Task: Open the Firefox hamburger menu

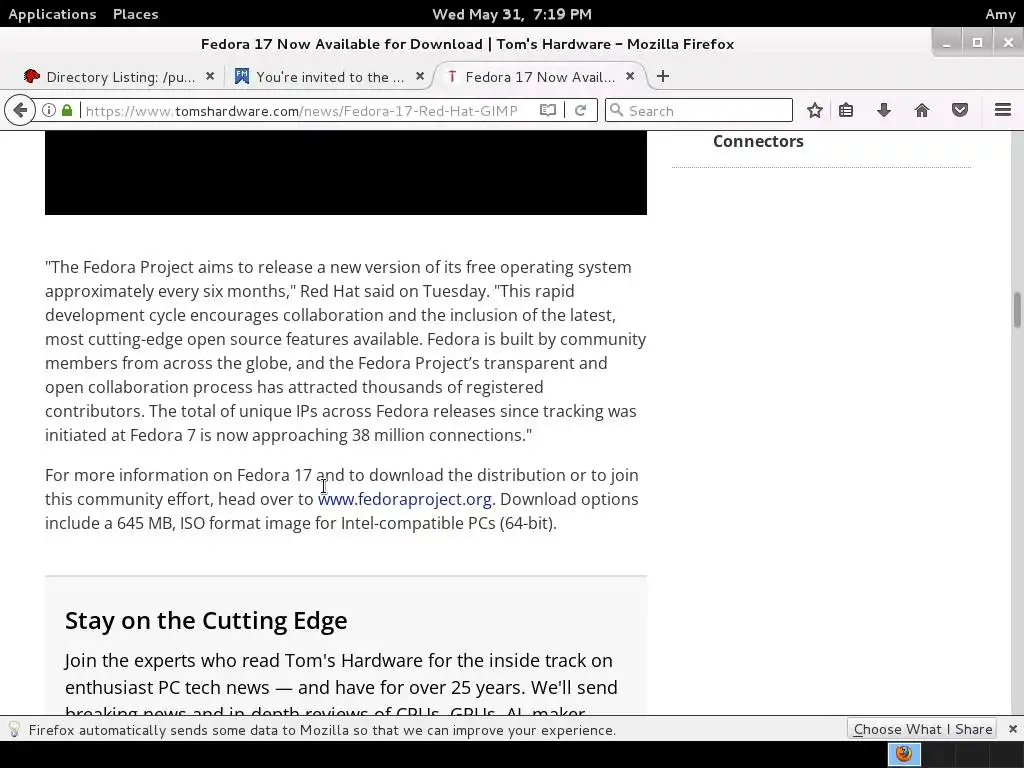Action: click(1003, 110)
